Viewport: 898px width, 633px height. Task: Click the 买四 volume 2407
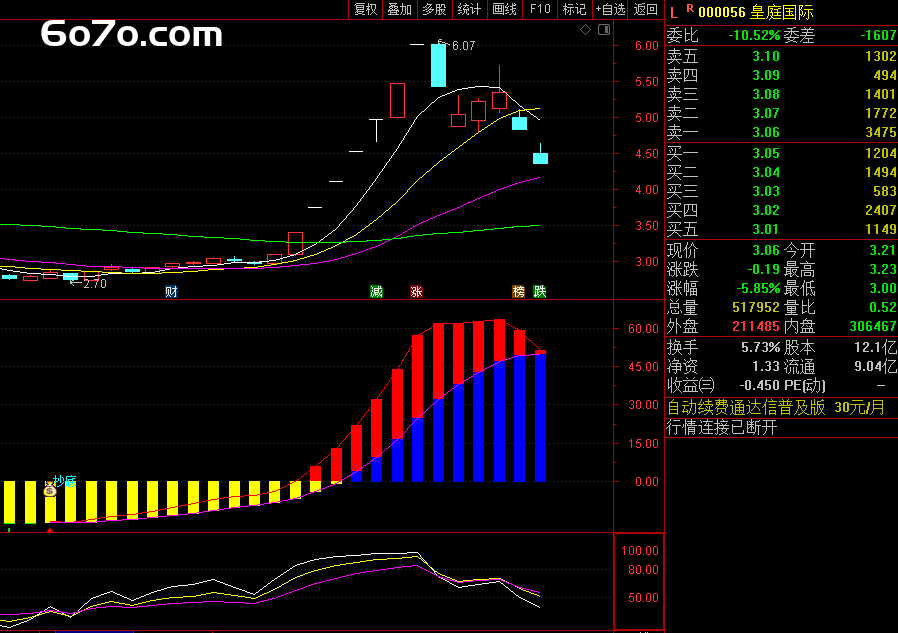[x=881, y=210]
